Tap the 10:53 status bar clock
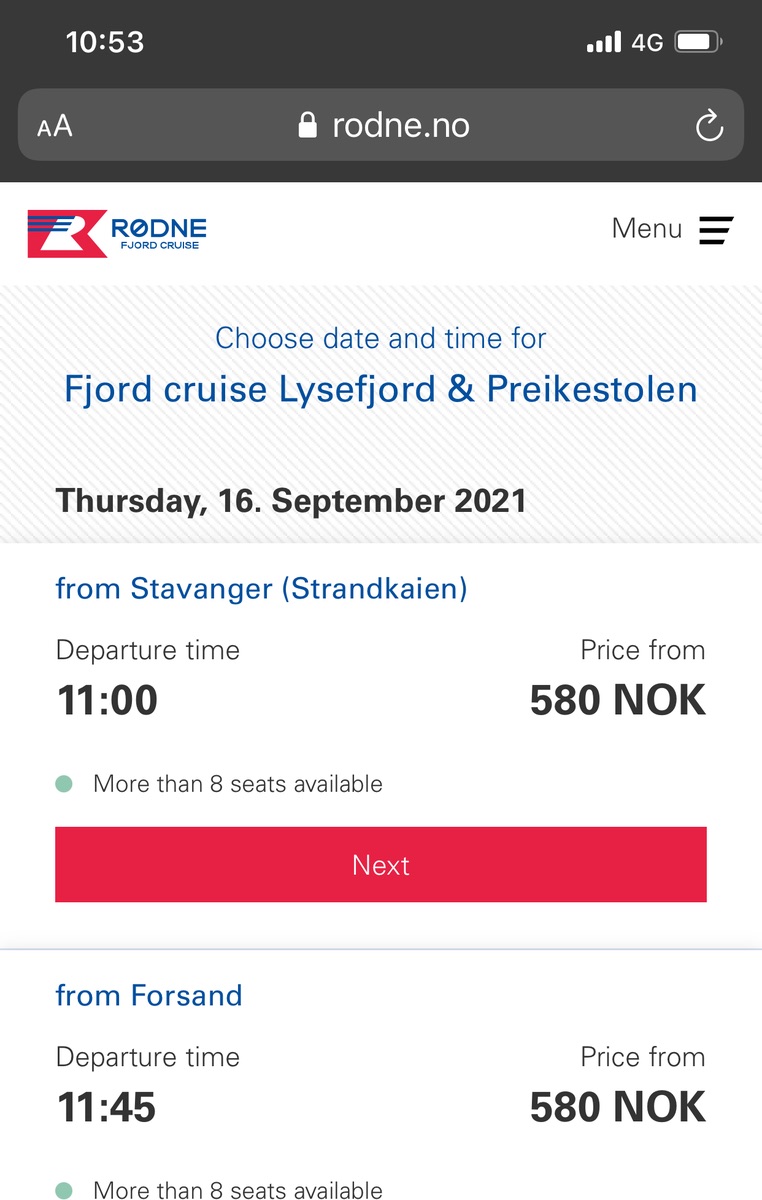Viewport: 762px width, 1200px height. (x=105, y=42)
